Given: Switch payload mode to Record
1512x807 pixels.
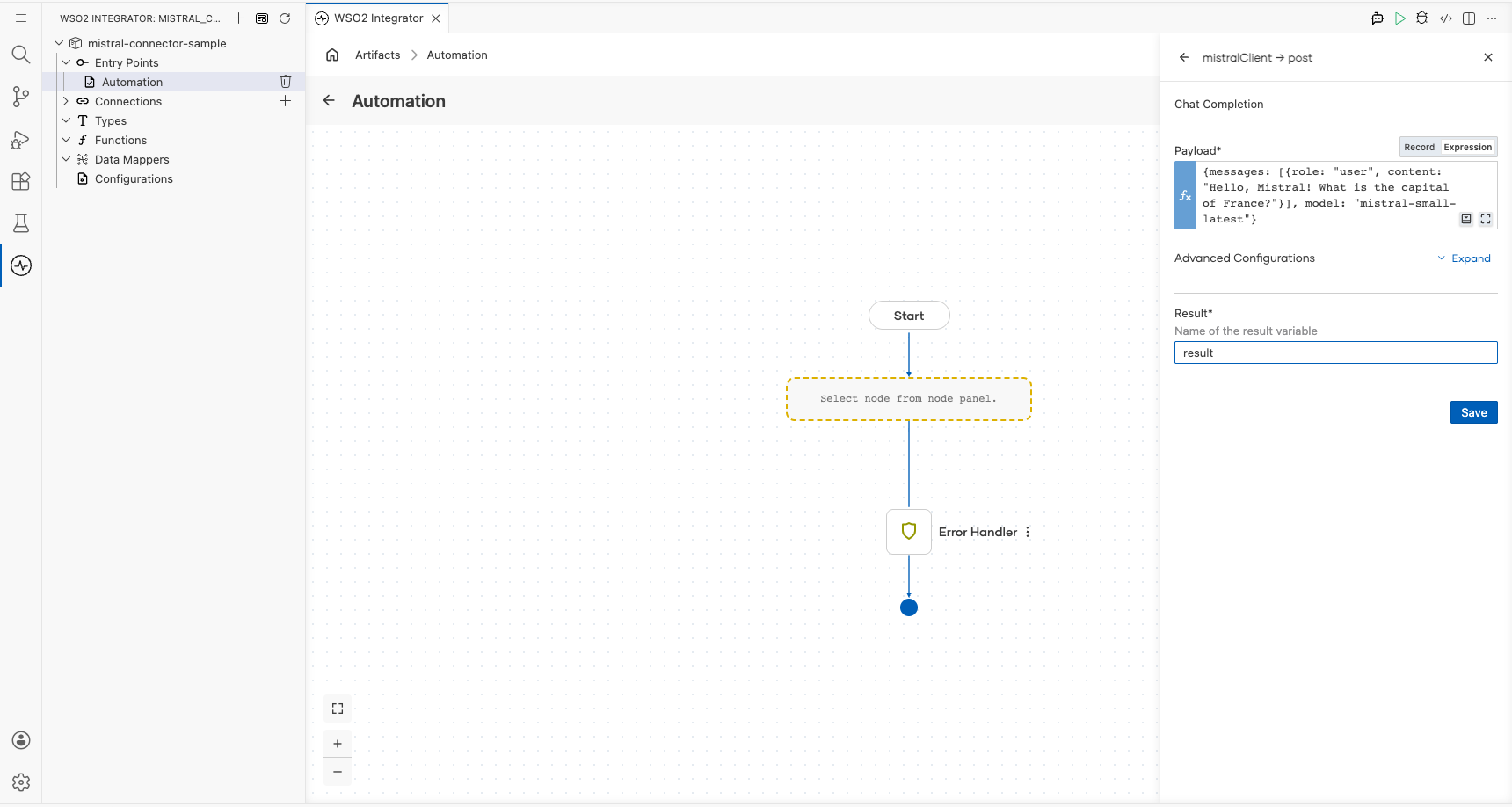Looking at the screenshot, I should click(x=1419, y=147).
